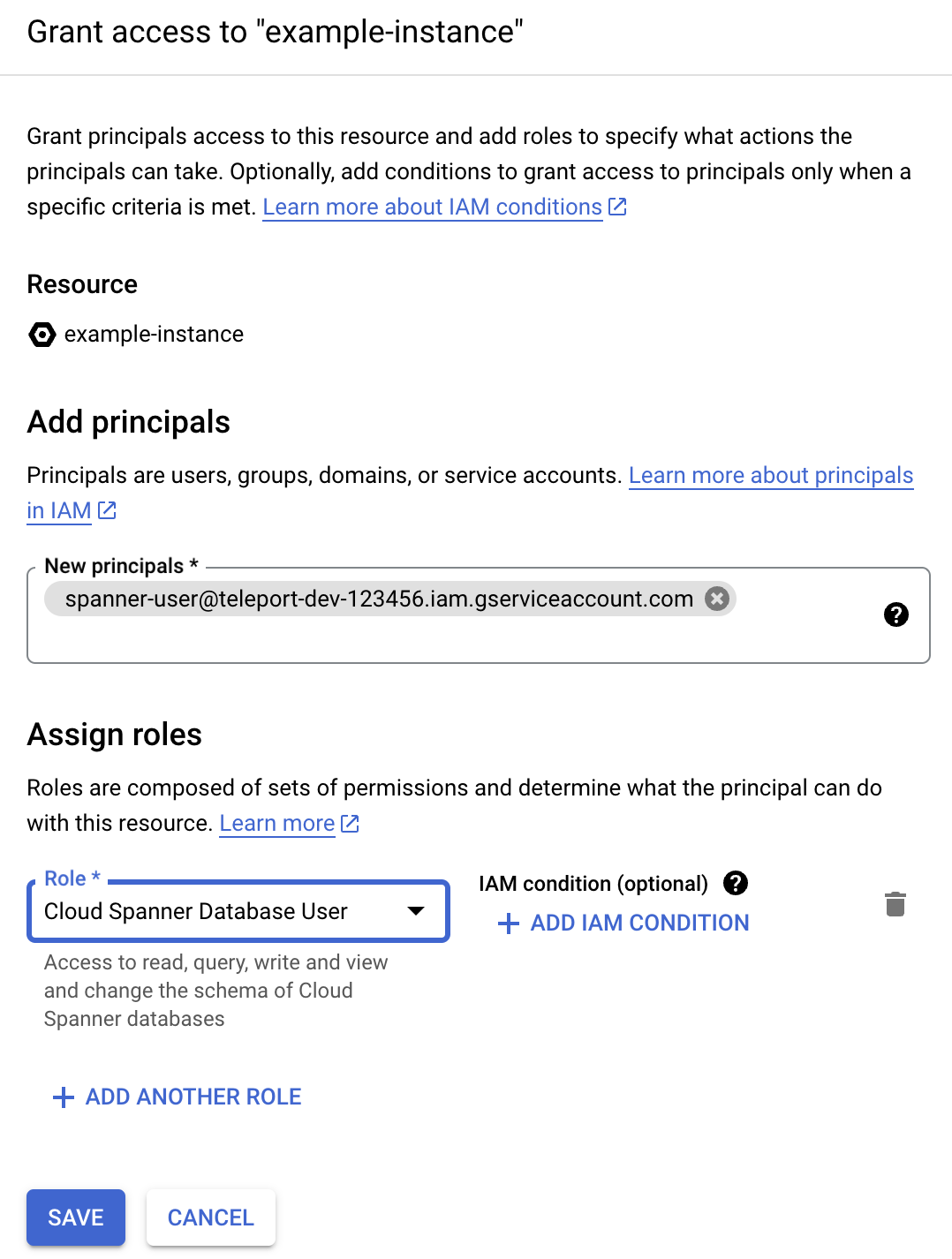Click the plus icon before ADD IAM CONDITION
The height and width of the screenshot is (1259, 952).
[x=508, y=924]
